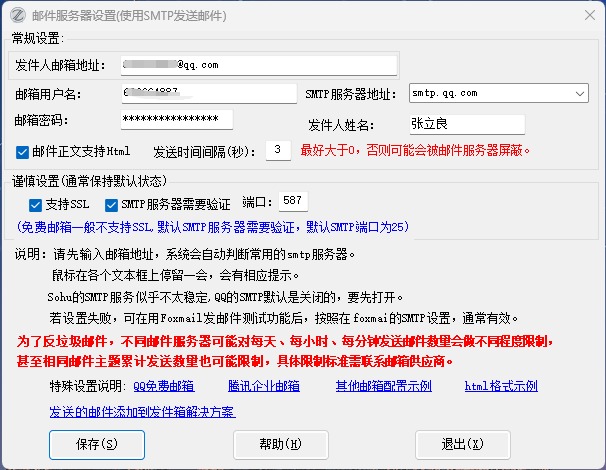Select the mailbox password field
The height and width of the screenshot is (470, 606).
pyautogui.click(x=175, y=120)
